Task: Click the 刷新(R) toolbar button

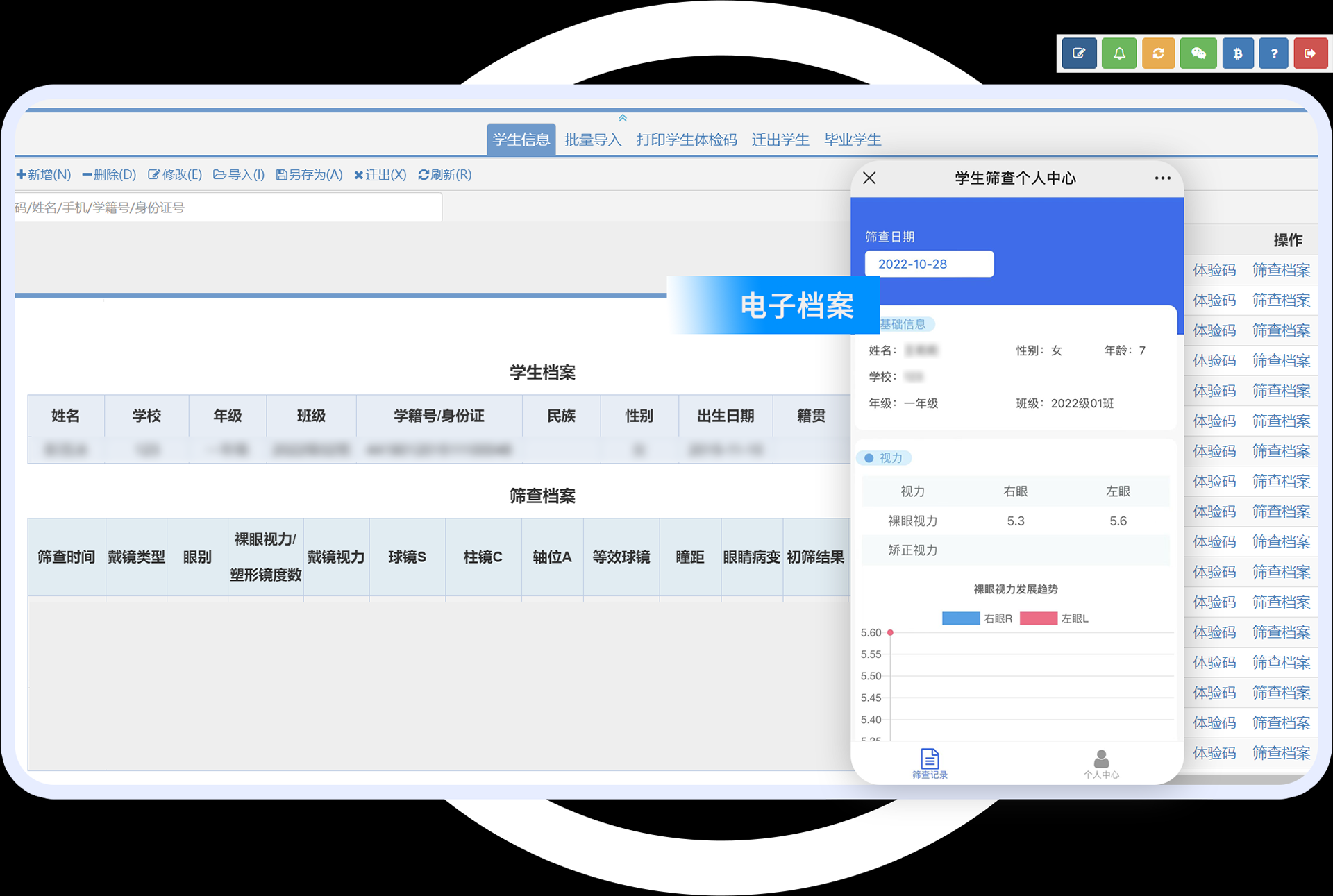Action: pos(445,174)
